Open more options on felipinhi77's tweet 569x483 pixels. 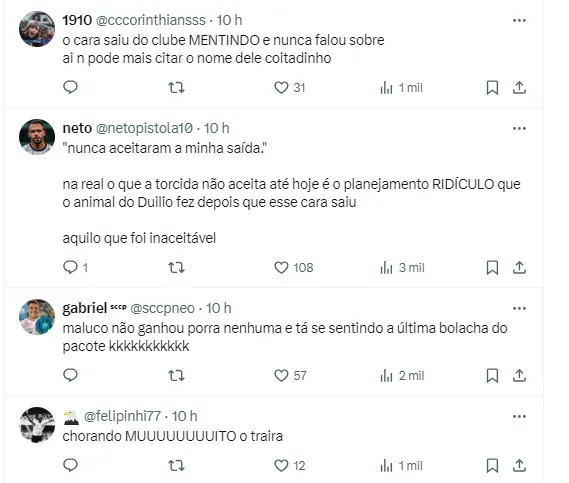coord(519,416)
